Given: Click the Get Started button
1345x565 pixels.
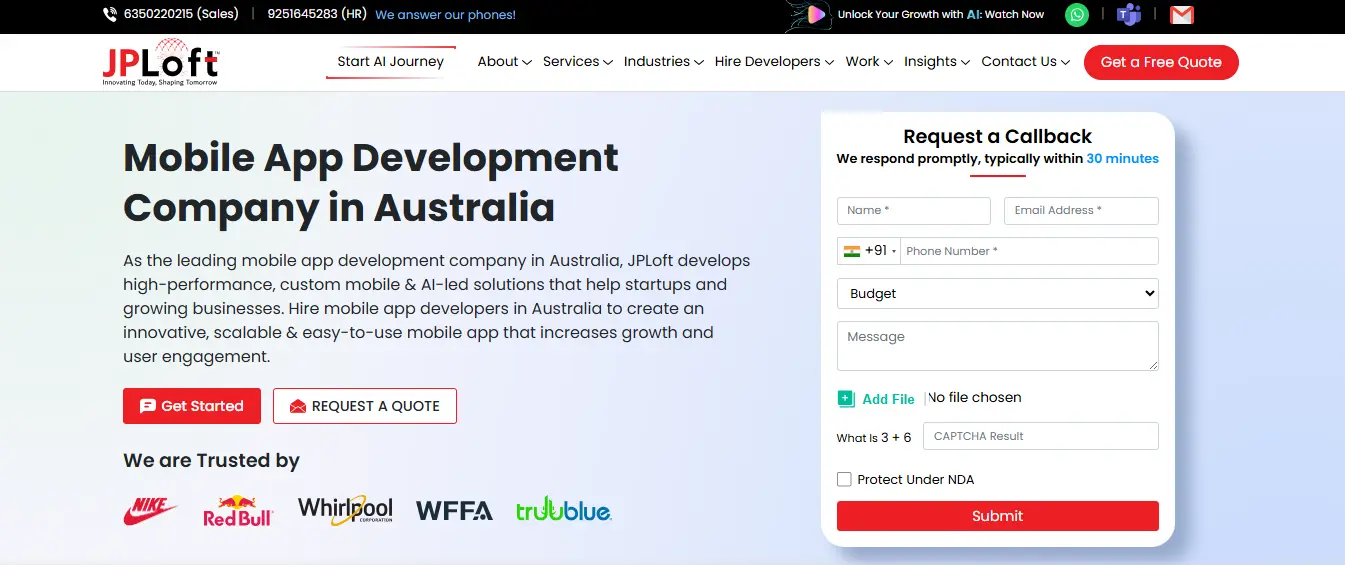Looking at the screenshot, I should 192,406.
